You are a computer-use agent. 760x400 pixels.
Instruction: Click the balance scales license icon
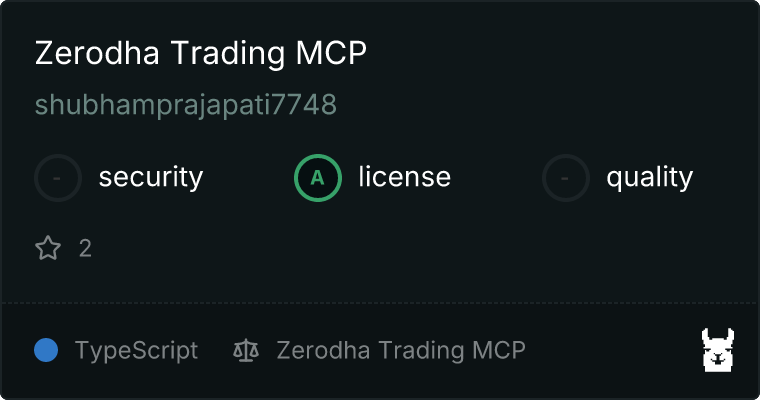click(246, 350)
